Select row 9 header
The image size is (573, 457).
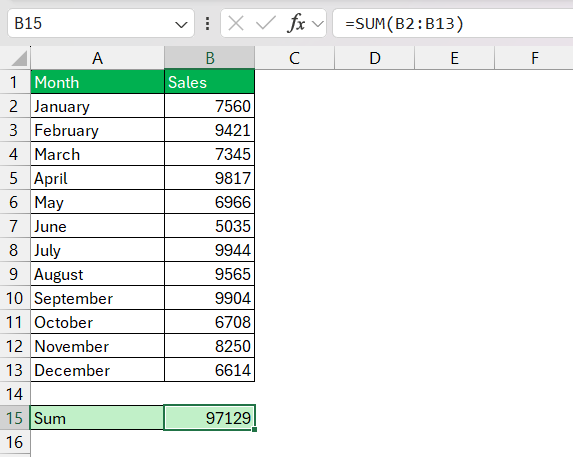(15, 274)
